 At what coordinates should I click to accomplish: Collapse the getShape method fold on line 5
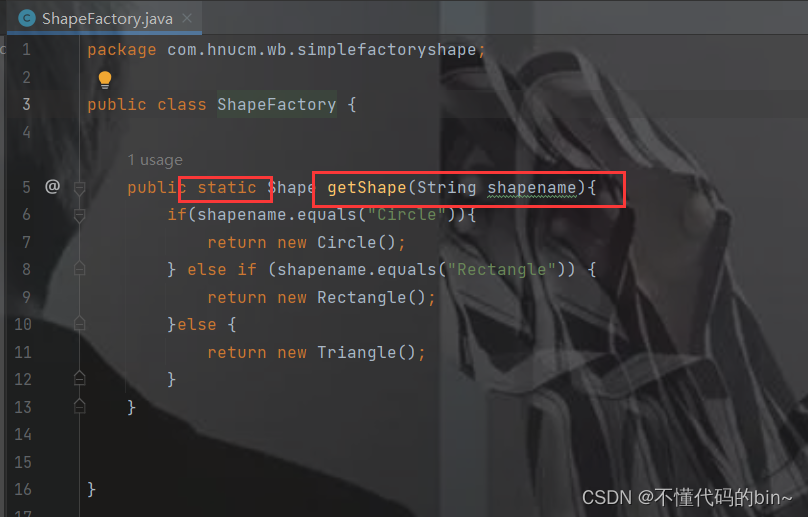79,188
